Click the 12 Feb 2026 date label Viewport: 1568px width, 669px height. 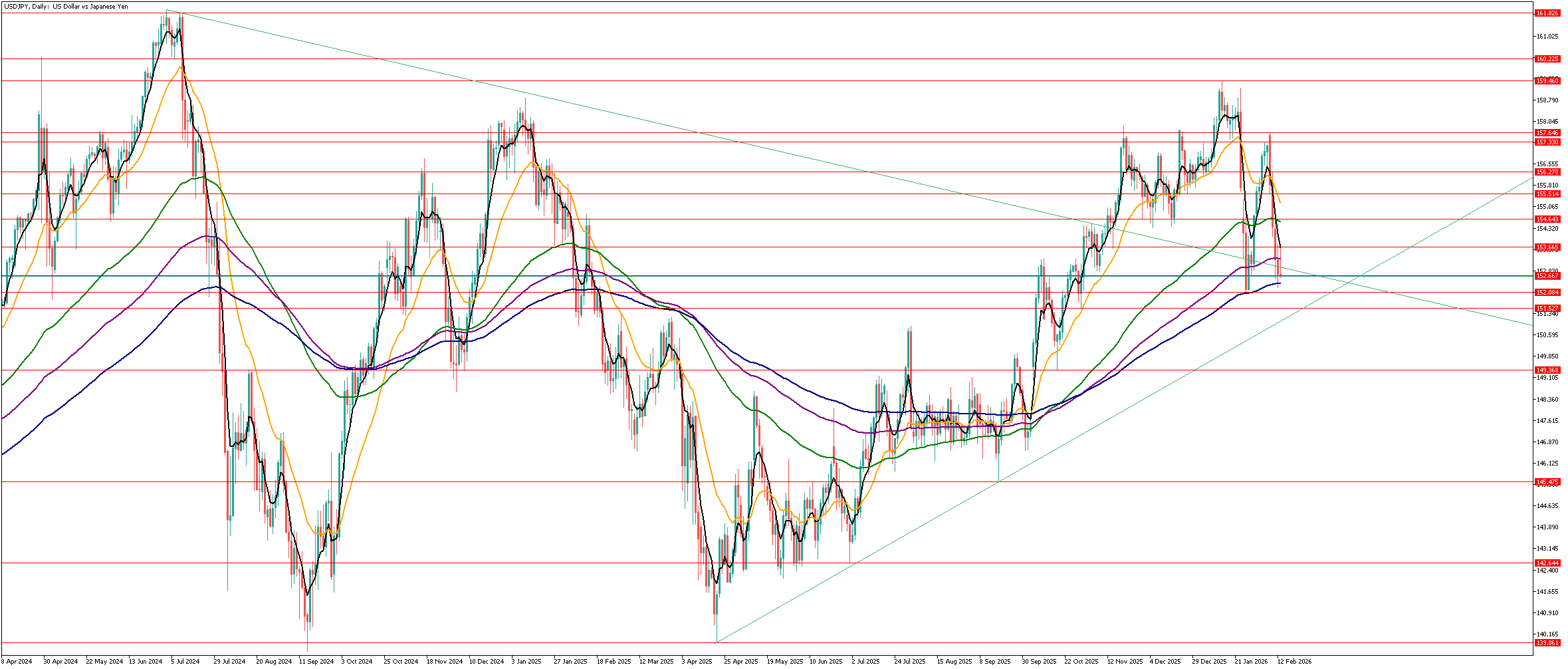(x=1294, y=662)
